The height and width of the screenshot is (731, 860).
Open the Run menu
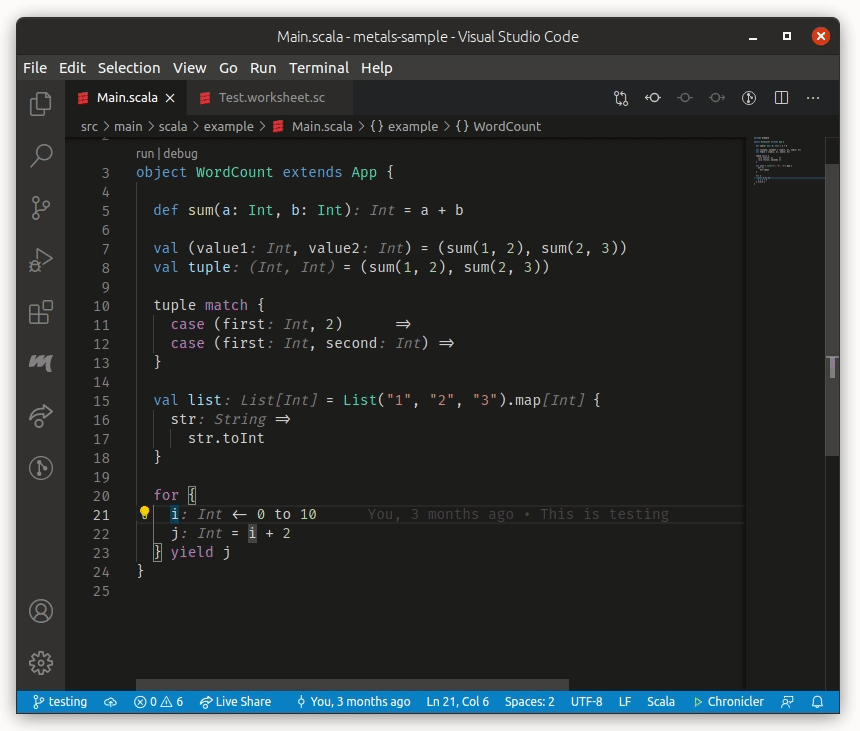coord(263,68)
